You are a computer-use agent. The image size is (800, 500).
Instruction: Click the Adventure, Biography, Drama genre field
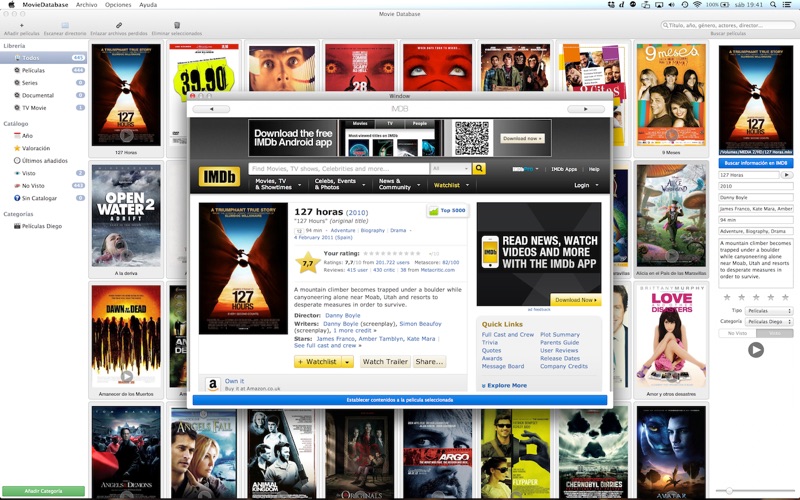point(756,231)
